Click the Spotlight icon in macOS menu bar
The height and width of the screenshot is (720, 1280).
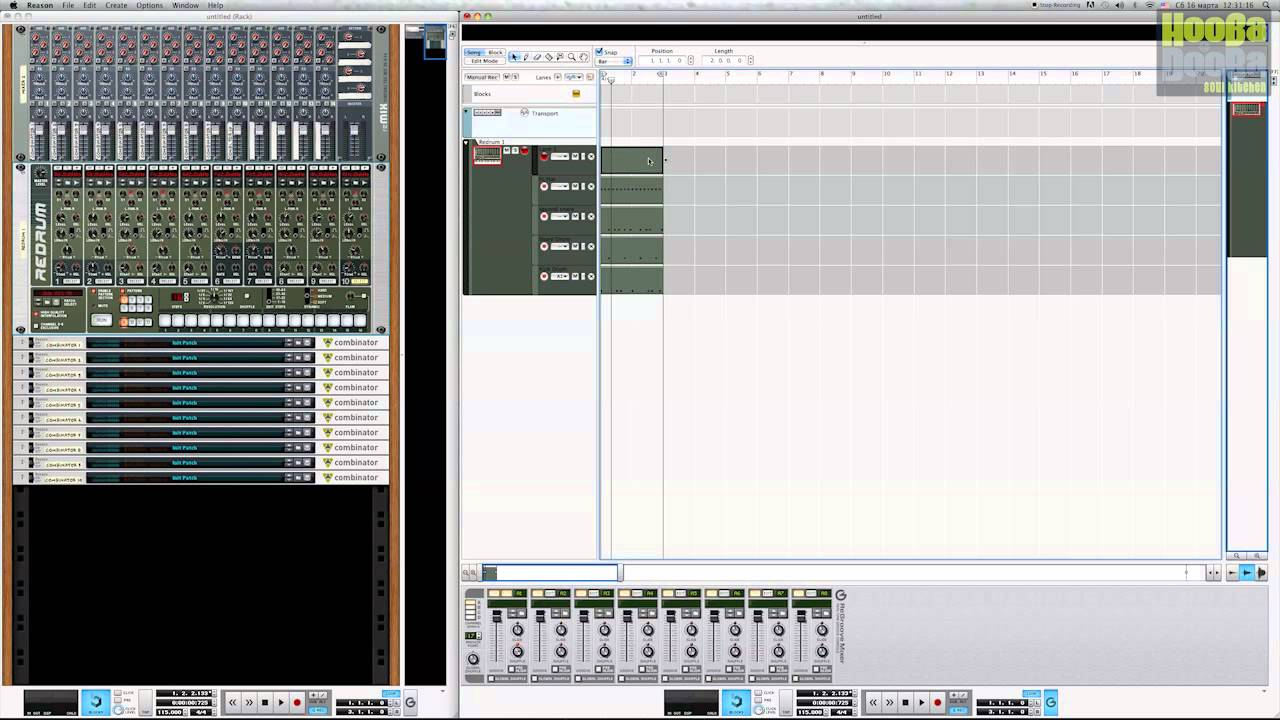(1266, 5)
